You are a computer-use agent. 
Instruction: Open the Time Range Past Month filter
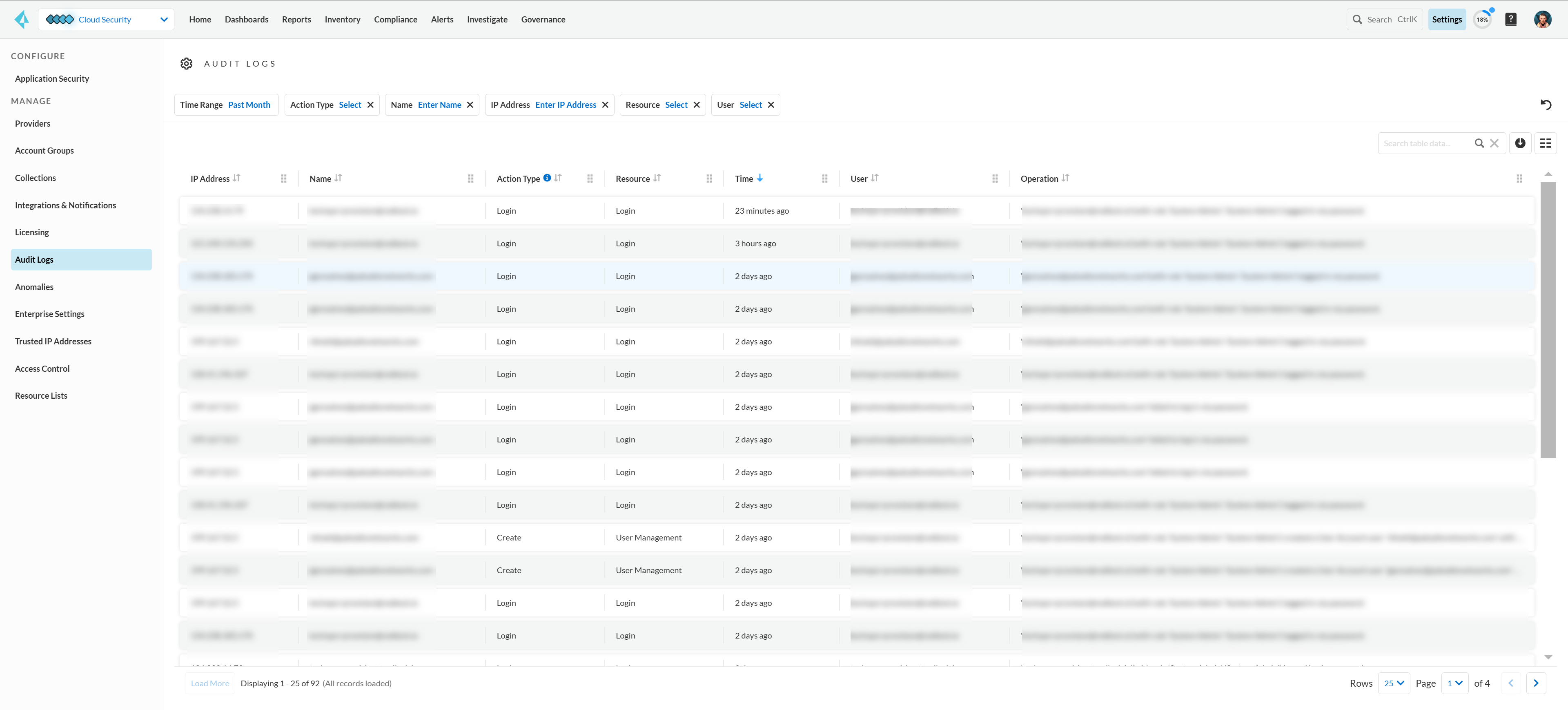coord(226,105)
